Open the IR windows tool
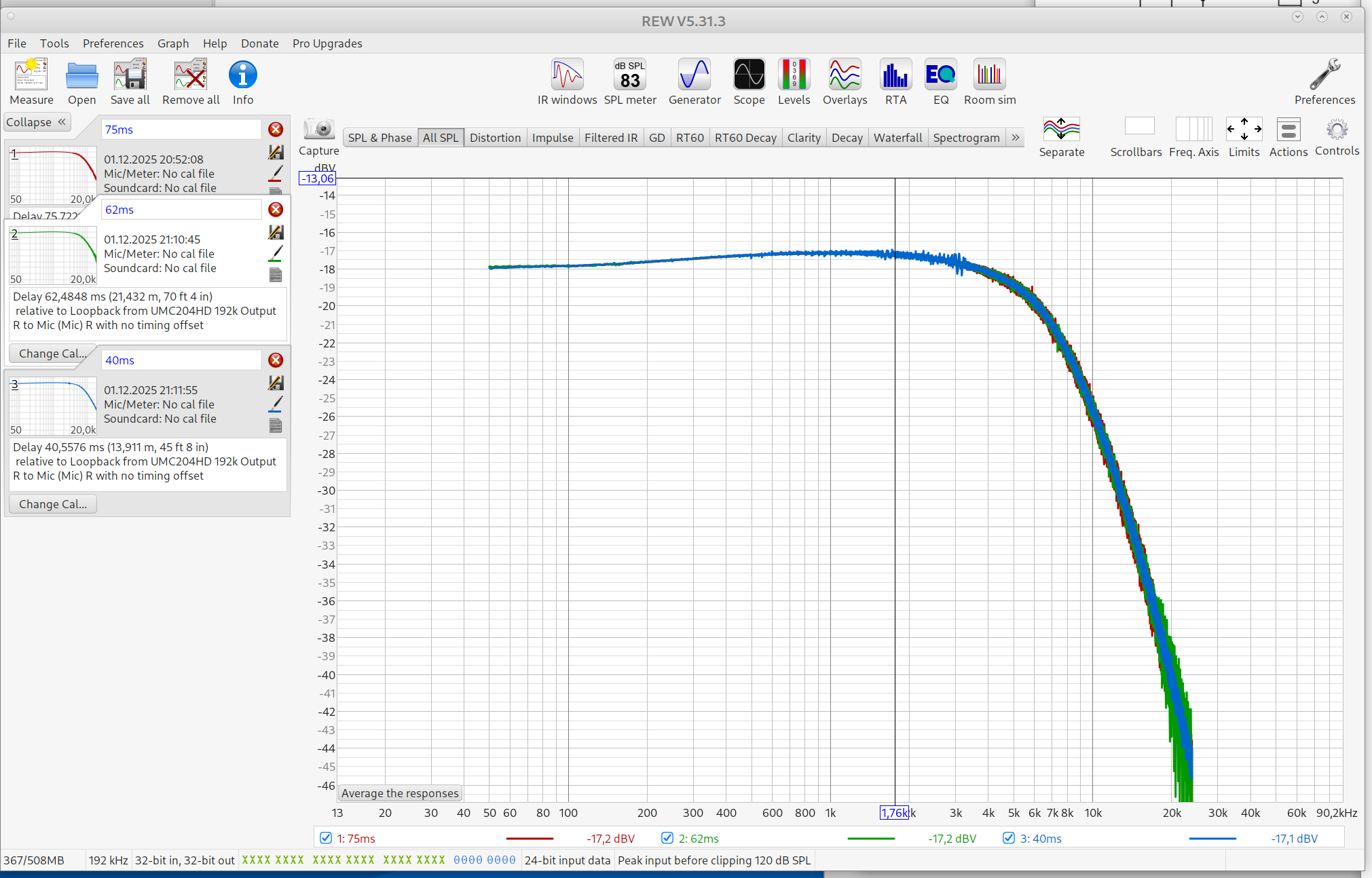Image resolution: width=1372 pixels, height=878 pixels. (567, 76)
